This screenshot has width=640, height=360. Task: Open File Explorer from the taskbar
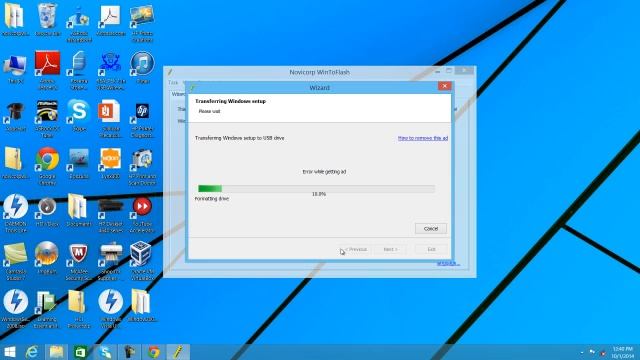(56, 352)
